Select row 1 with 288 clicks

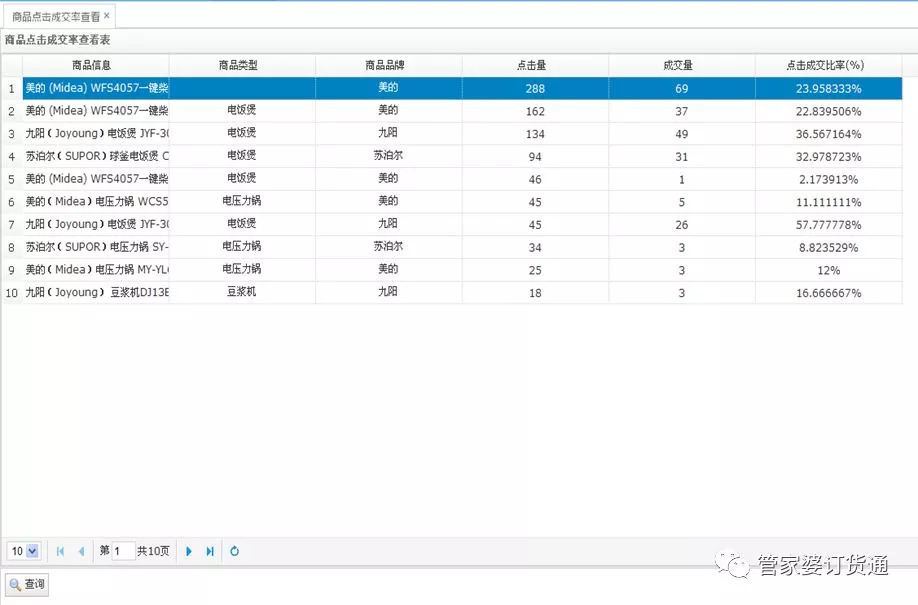[x=451, y=88]
